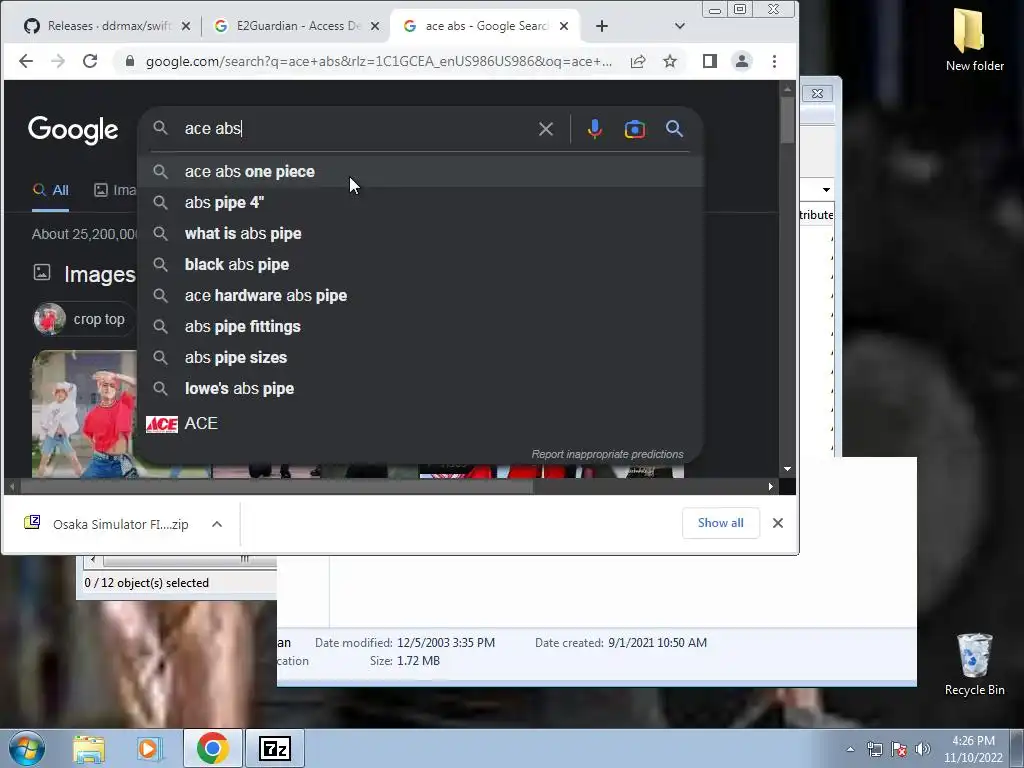
Task: Click the horizontal scrollbar right arrow in Chrome
Action: [771, 487]
